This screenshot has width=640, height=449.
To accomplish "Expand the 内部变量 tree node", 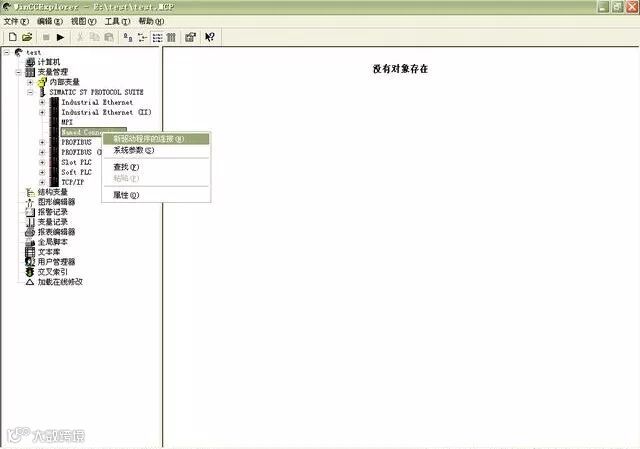I will click(x=30, y=82).
